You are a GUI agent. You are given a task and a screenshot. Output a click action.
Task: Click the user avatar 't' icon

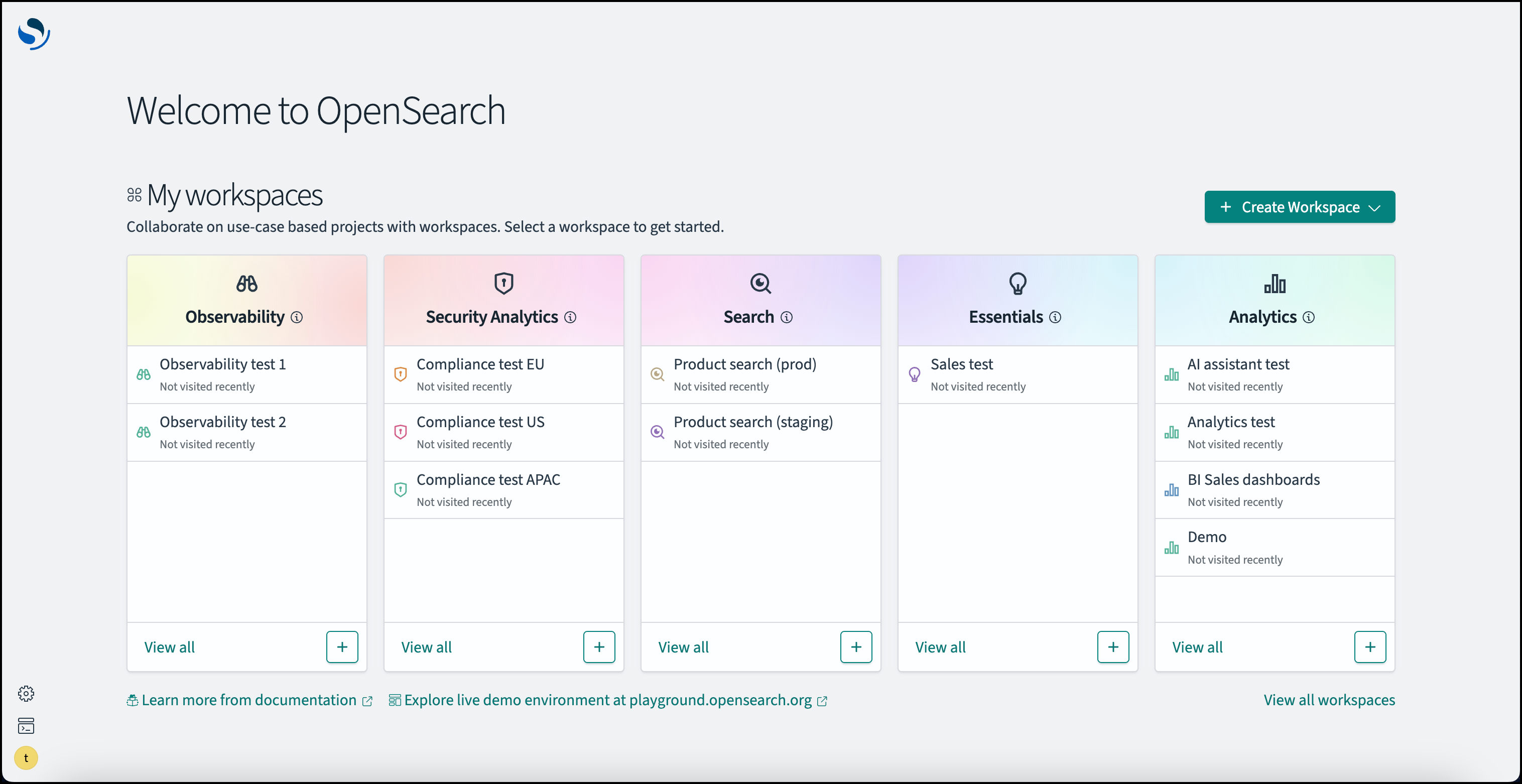point(26,758)
